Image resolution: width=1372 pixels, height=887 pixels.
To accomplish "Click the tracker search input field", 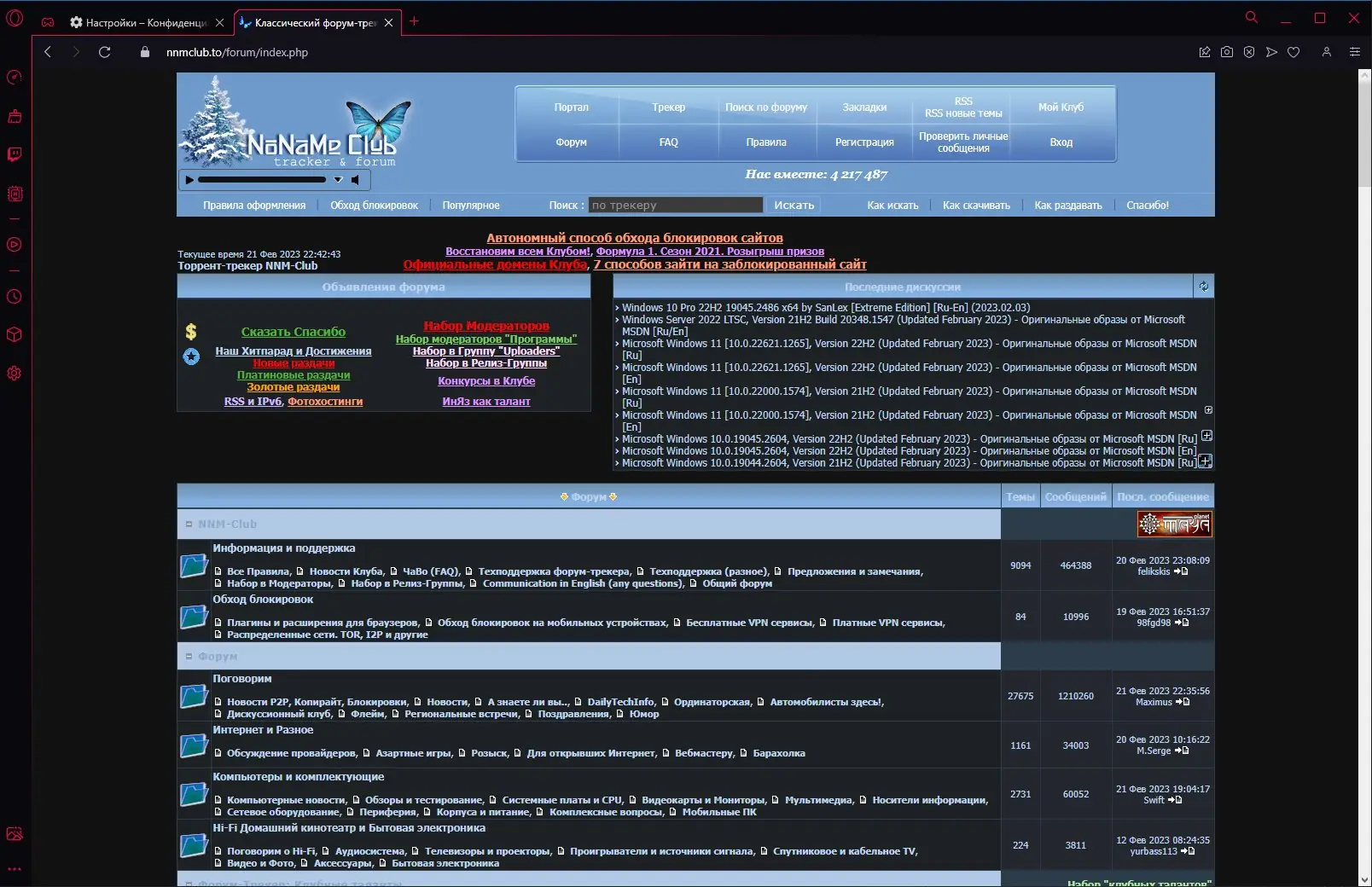I will pos(676,205).
